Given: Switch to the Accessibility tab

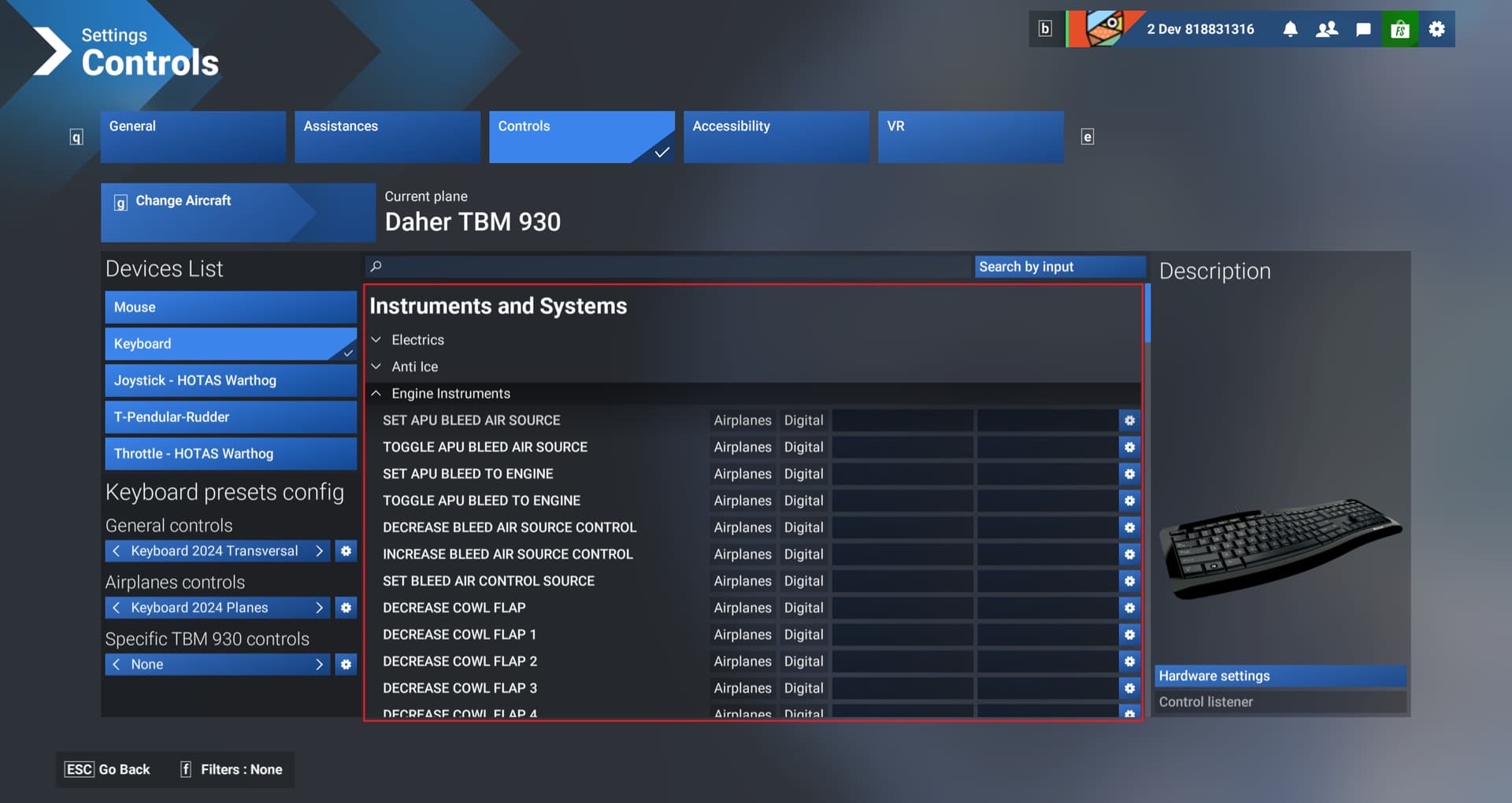Looking at the screenshot, I should (x=776, y=136).
